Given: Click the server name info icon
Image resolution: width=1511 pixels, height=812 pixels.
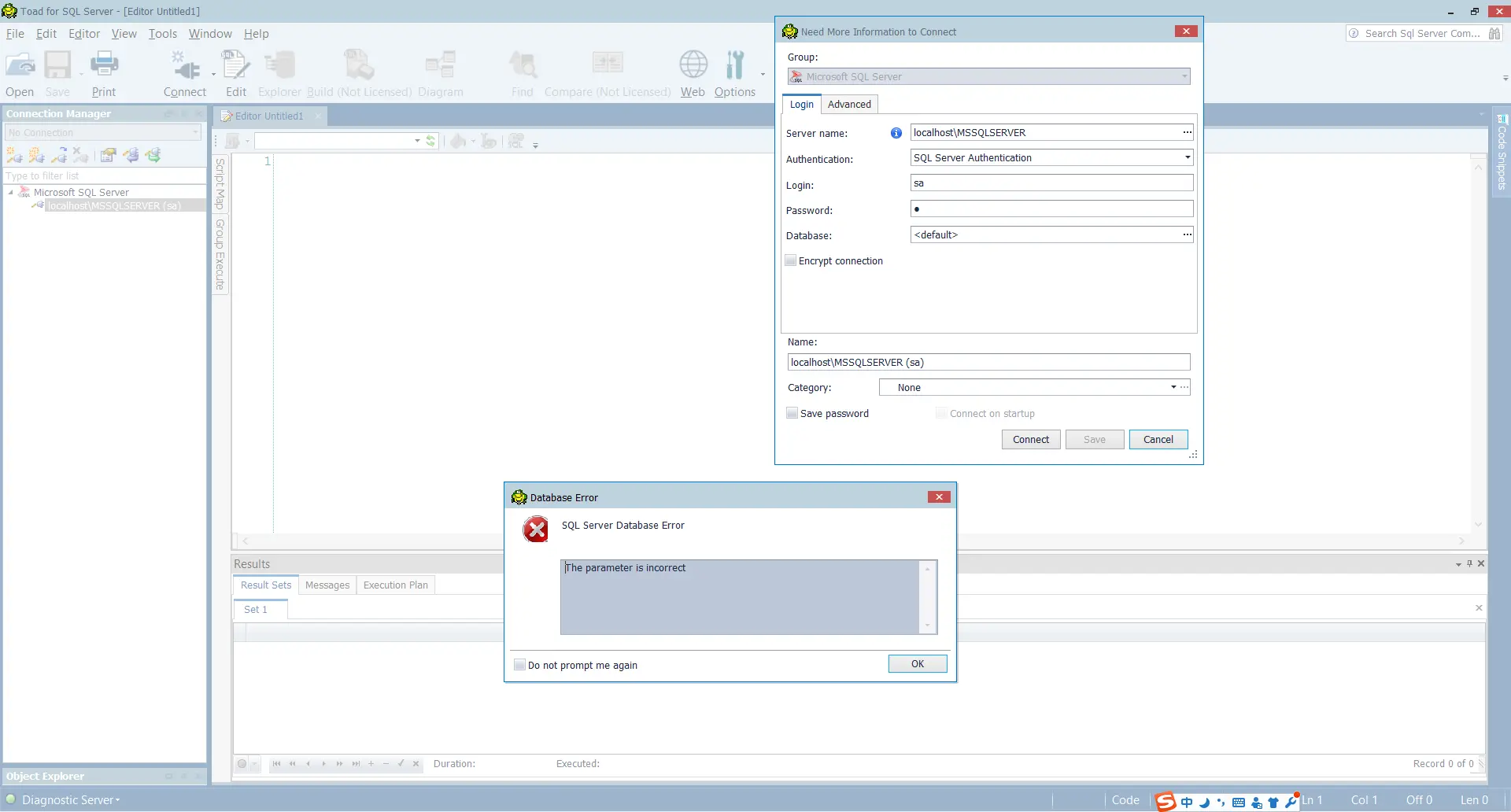Looking at the screenshot, I should click(896, 133).
